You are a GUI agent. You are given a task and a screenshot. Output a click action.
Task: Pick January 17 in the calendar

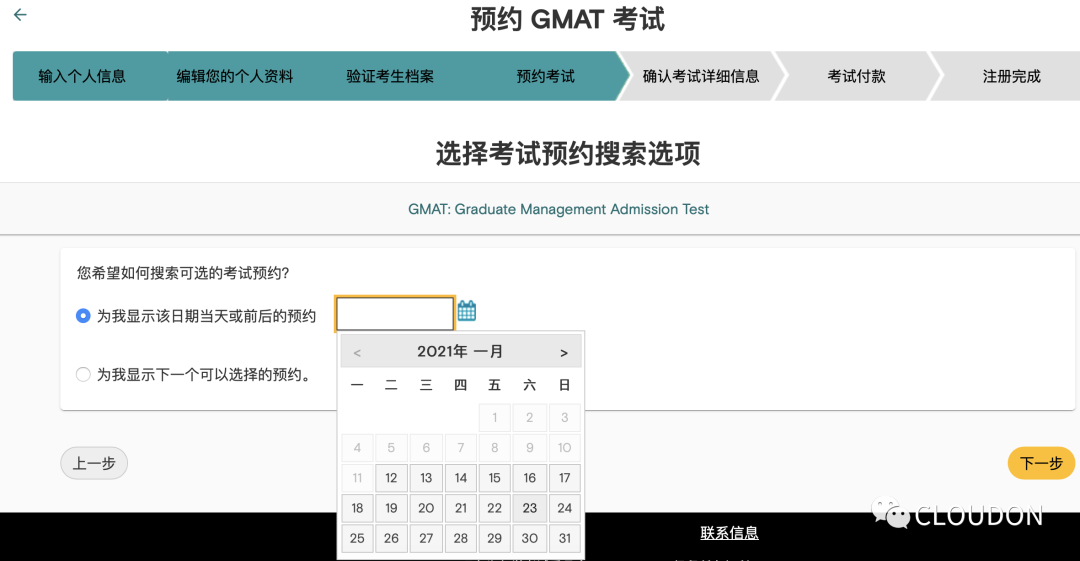[x=565, y=478]
